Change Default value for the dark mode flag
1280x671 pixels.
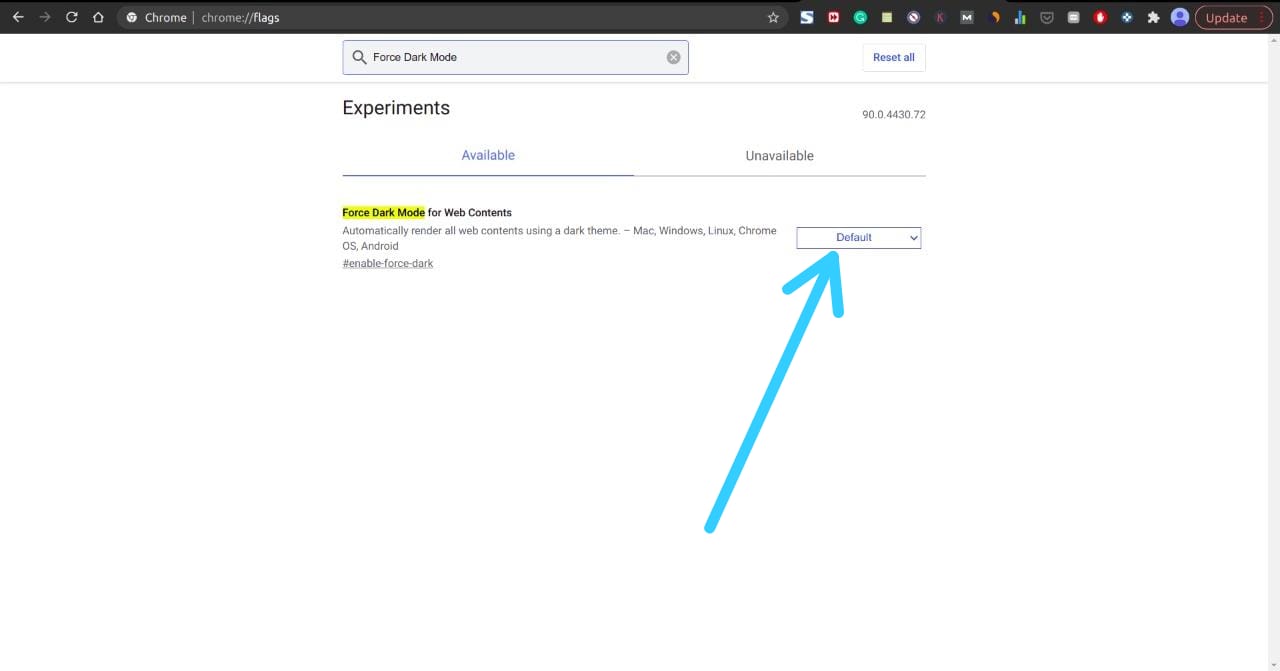click(x=858, y=237)
